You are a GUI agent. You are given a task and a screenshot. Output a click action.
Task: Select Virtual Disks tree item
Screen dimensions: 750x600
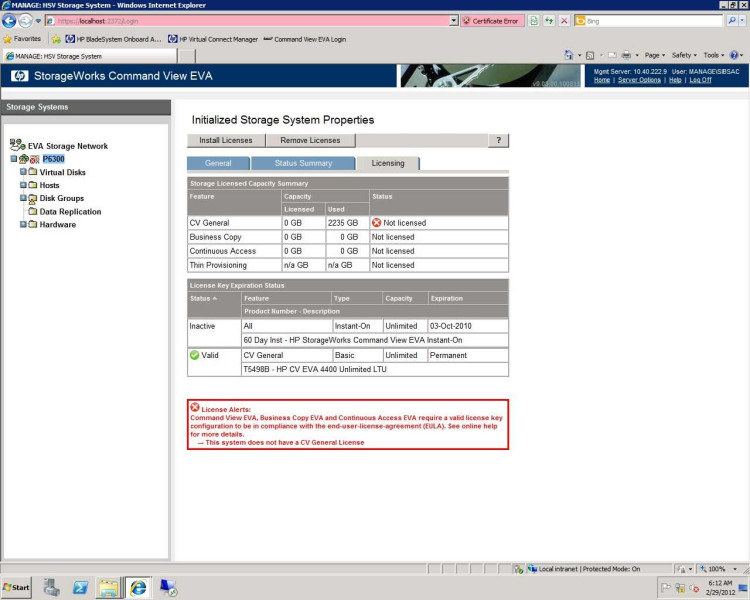pos(62,172)
